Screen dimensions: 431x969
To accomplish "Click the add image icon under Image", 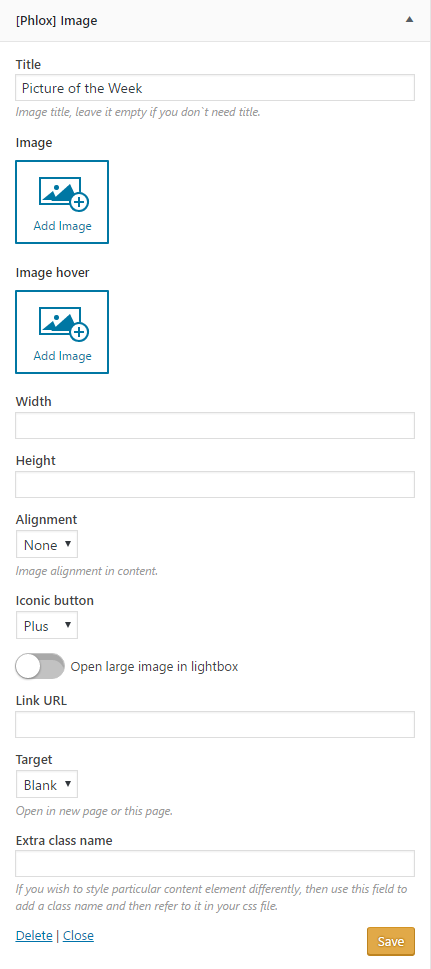I will click(x=64, y=194).
